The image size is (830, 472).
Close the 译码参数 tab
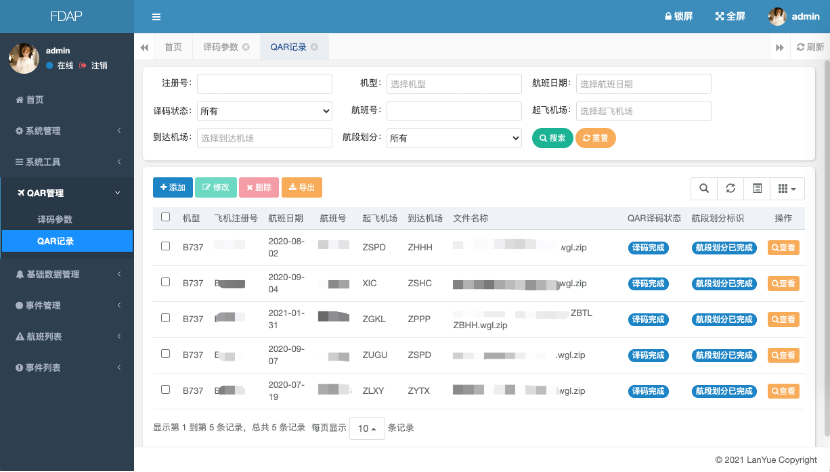[x=246, y=47]
